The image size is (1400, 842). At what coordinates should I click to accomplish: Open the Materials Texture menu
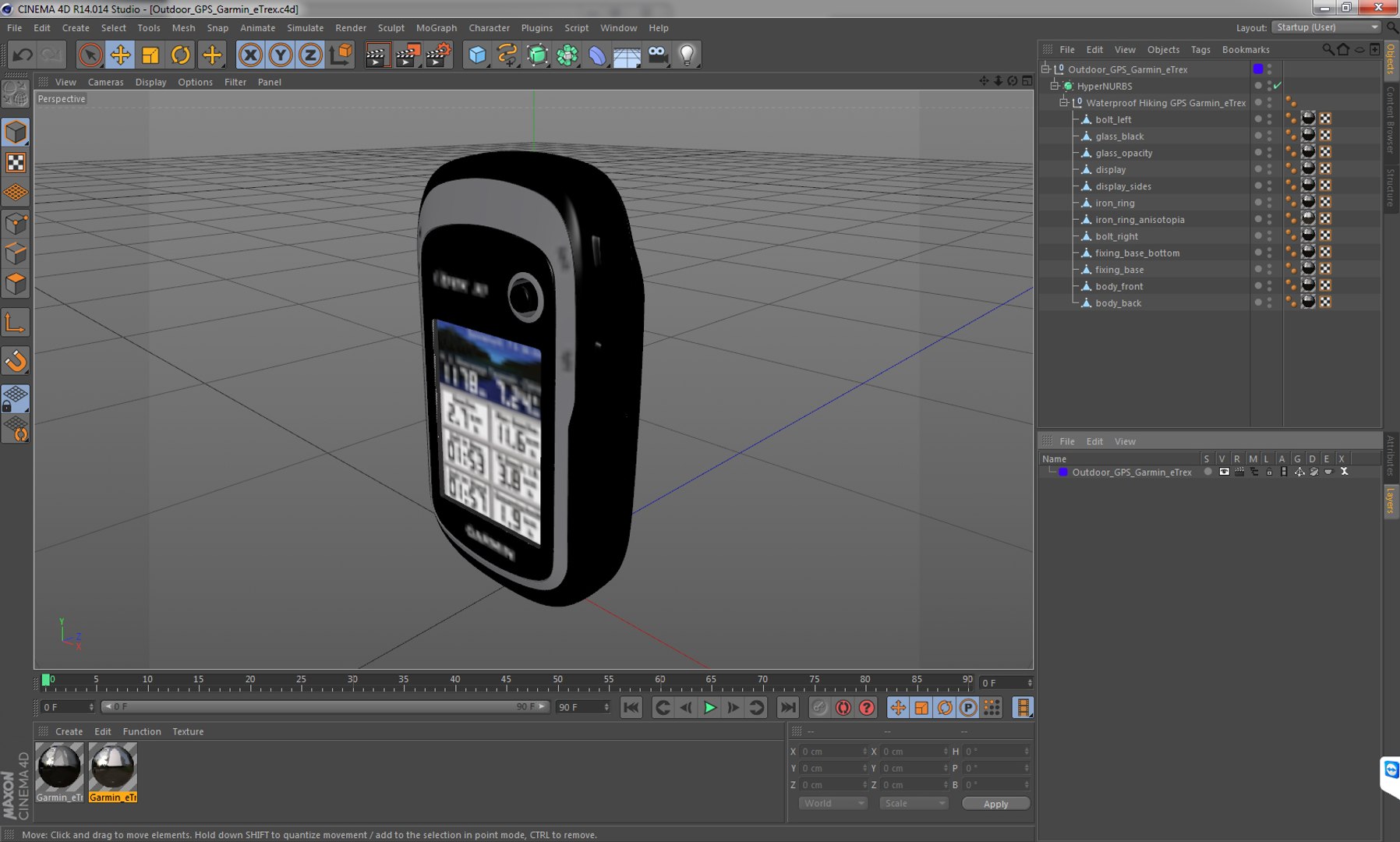click(x=188, y=731)
